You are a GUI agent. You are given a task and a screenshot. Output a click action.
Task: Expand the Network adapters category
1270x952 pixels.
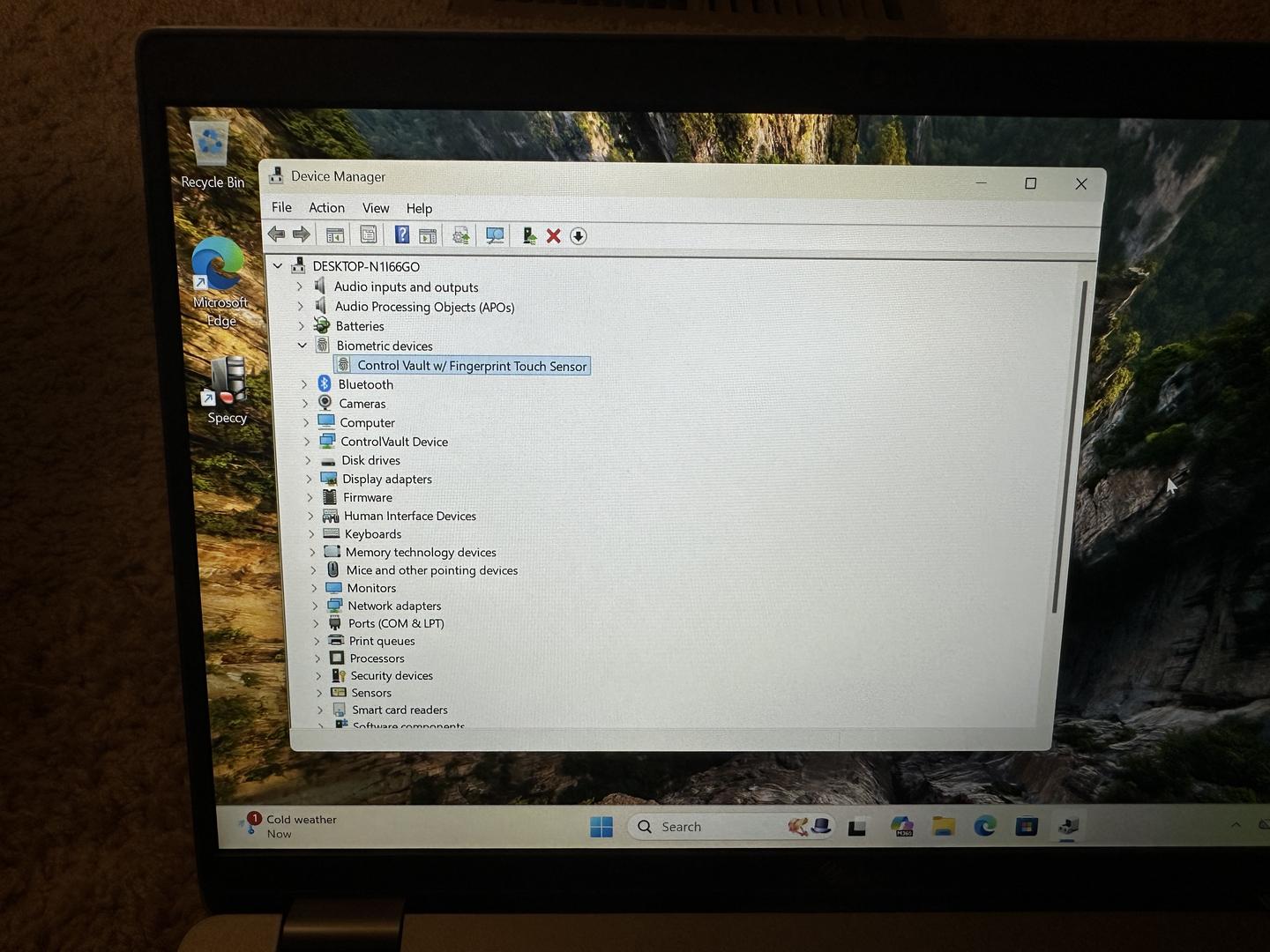coord(315,606)
